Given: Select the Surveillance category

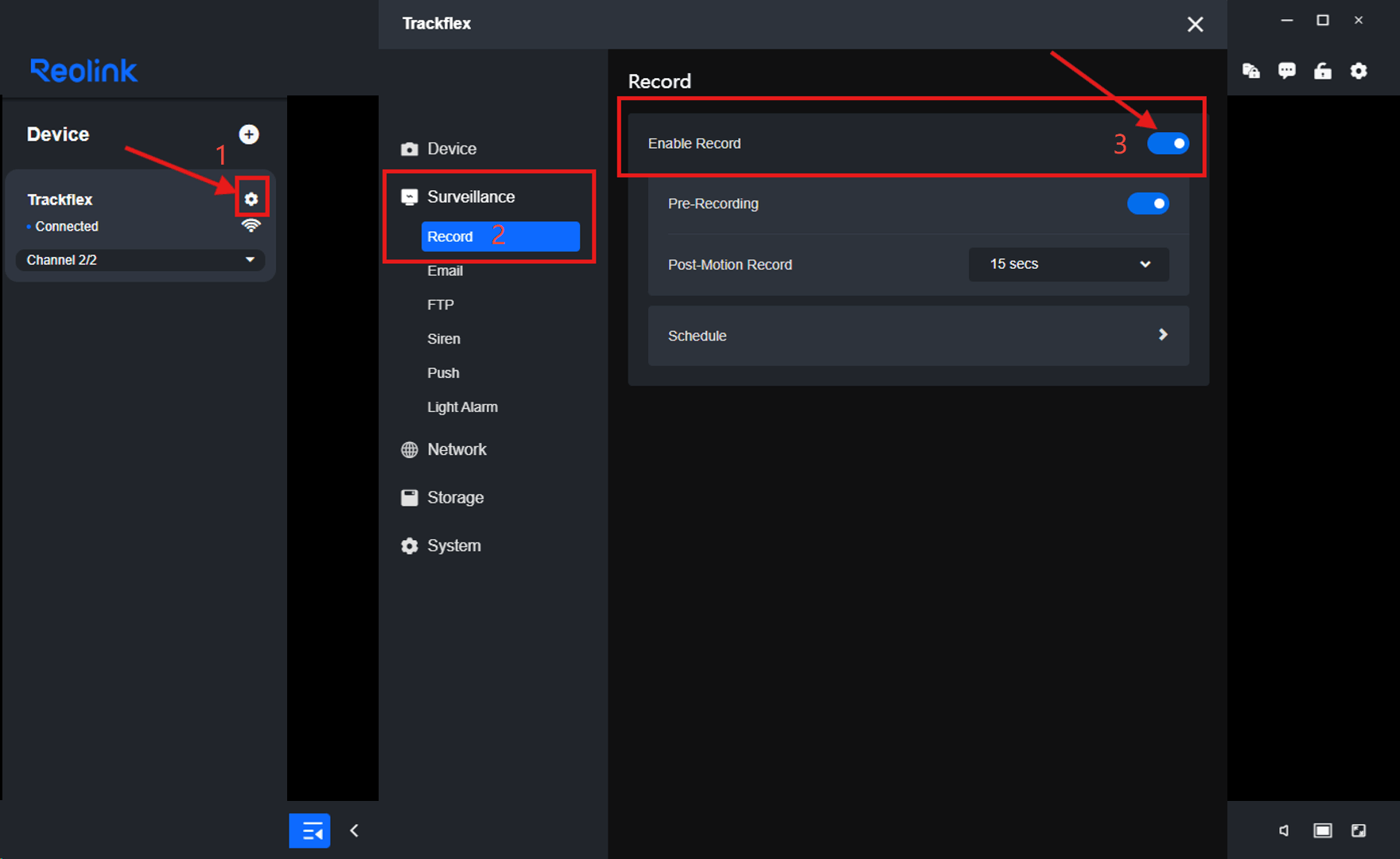Looking at the screenshot, I should [x=471, y=196].
